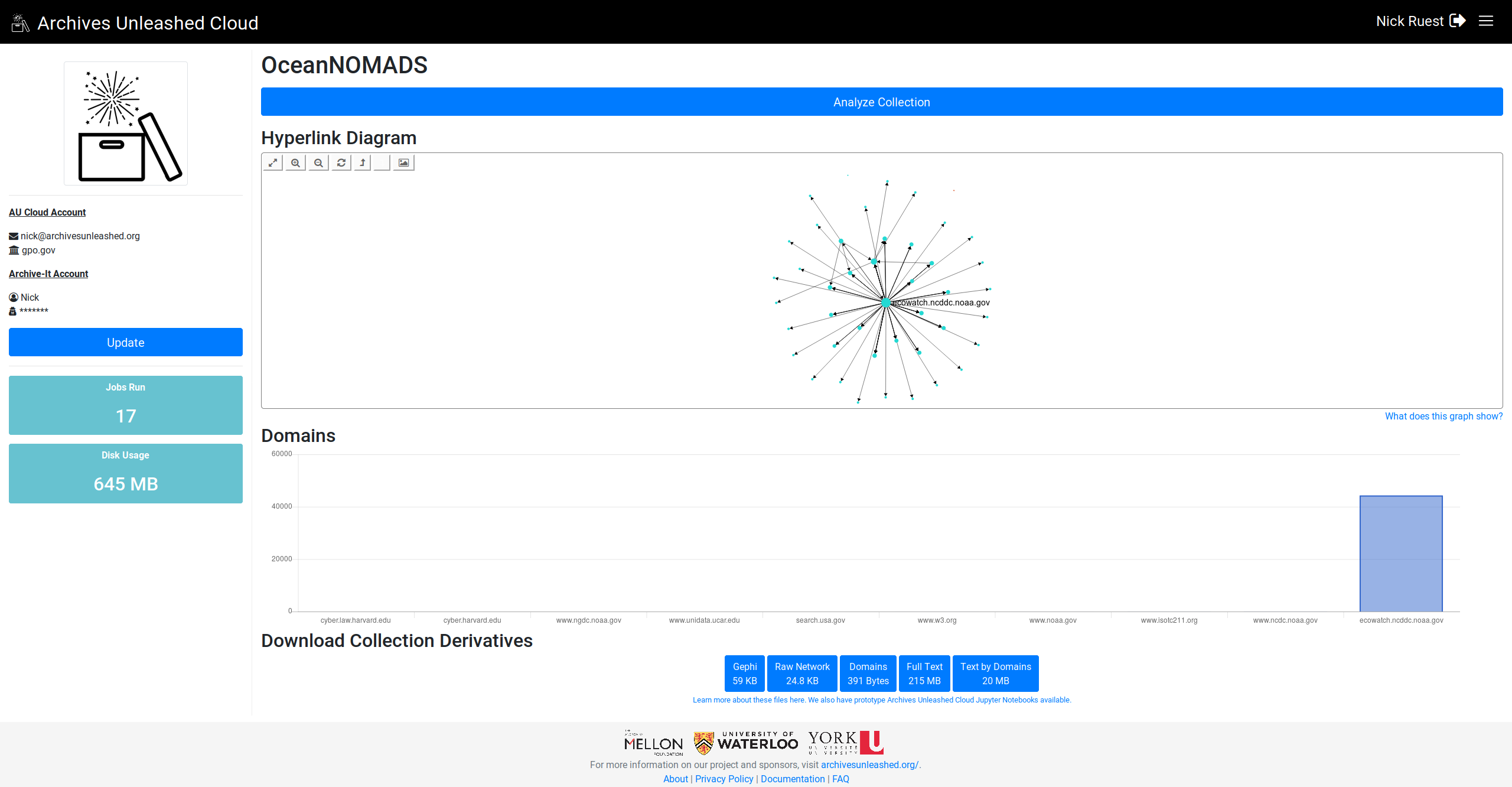This screenshot has width=1512, height=787.
Task: Click the Analyze Collection button
Action: pos(882,102)
